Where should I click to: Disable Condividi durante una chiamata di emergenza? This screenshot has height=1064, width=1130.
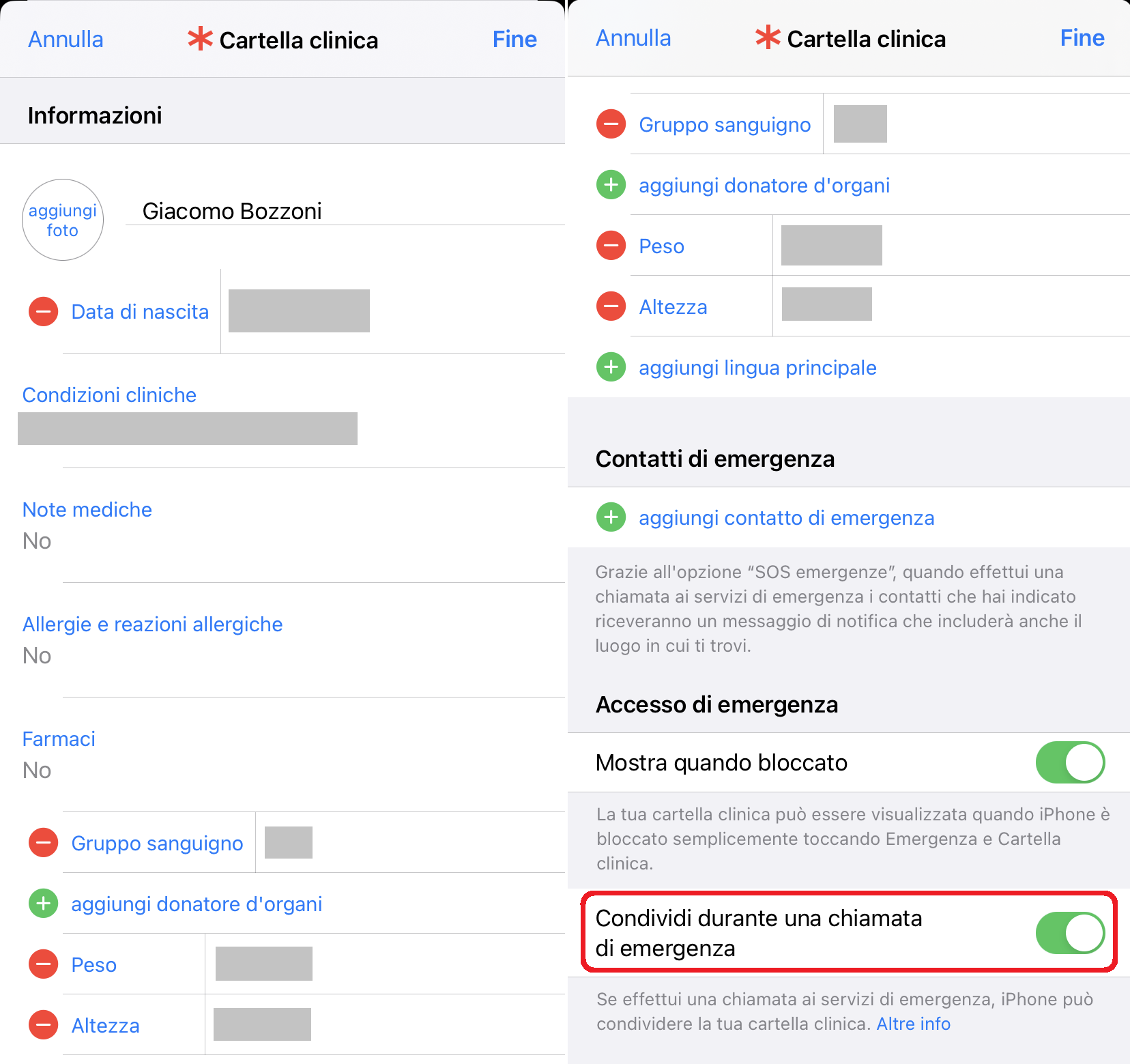coord(1069,933)
